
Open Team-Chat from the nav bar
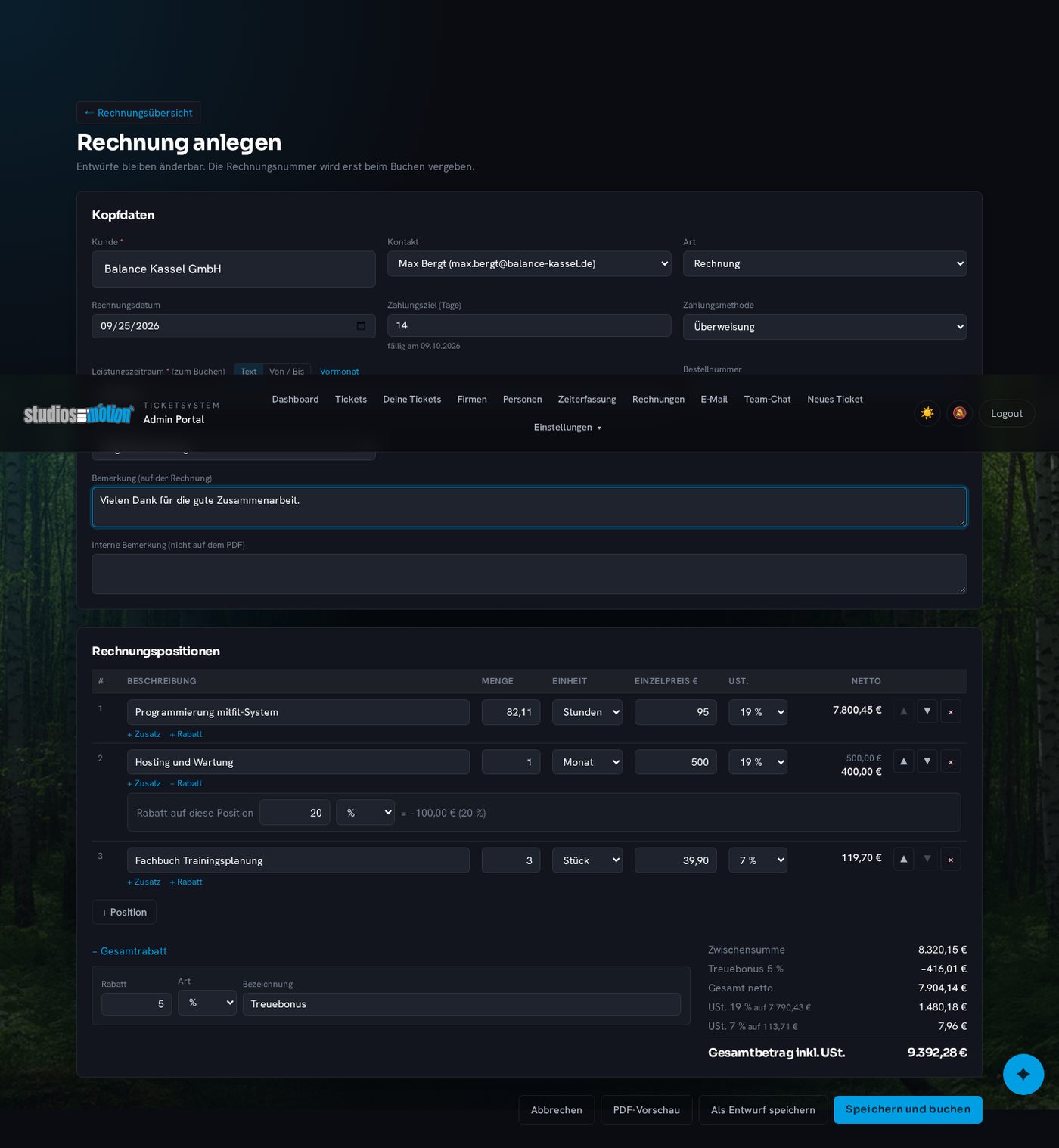coord(767,399)
